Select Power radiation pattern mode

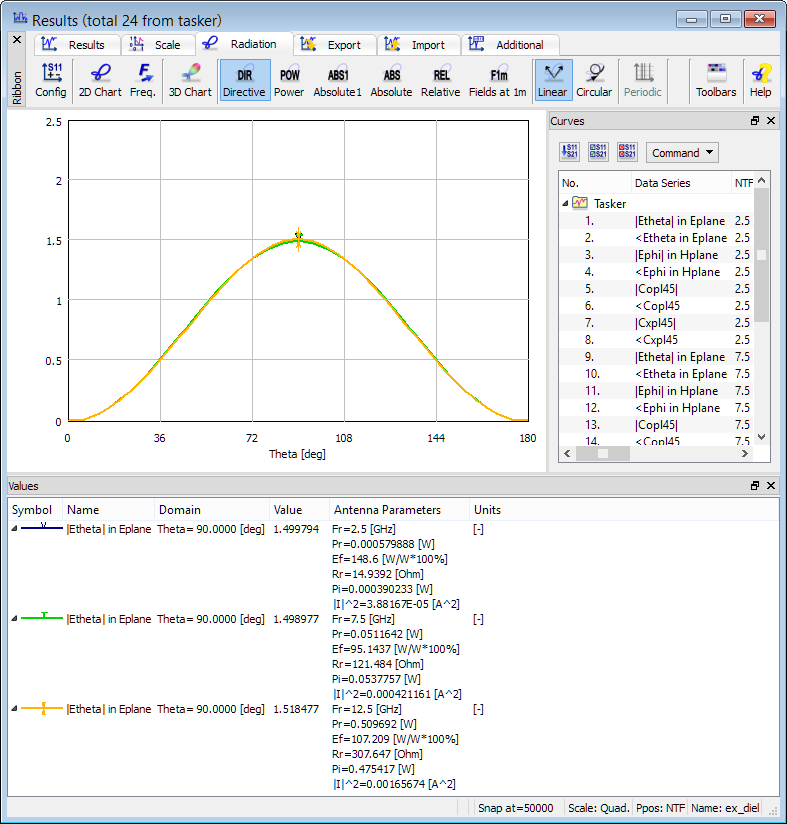(289, 80)
